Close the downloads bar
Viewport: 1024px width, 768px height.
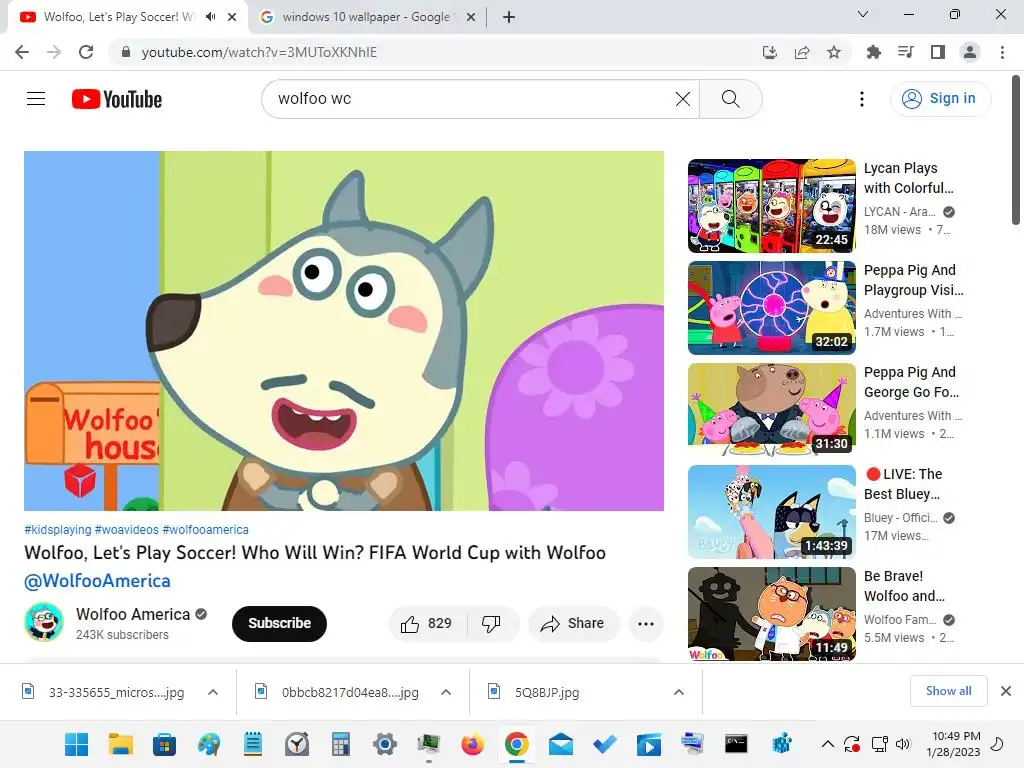(x=1006, y=691)
